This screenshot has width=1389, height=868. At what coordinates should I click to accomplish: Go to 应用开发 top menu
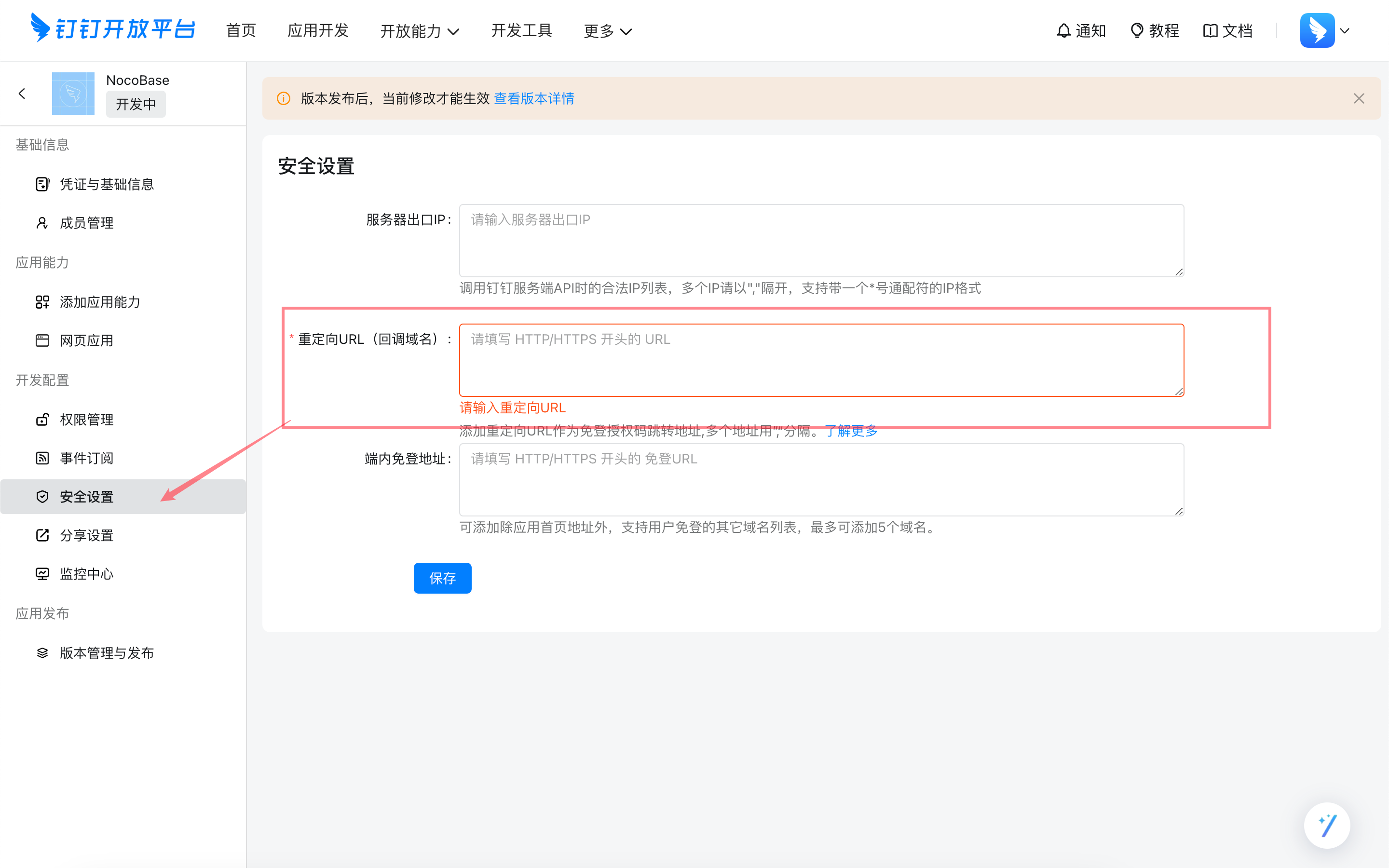pos(318,30)
